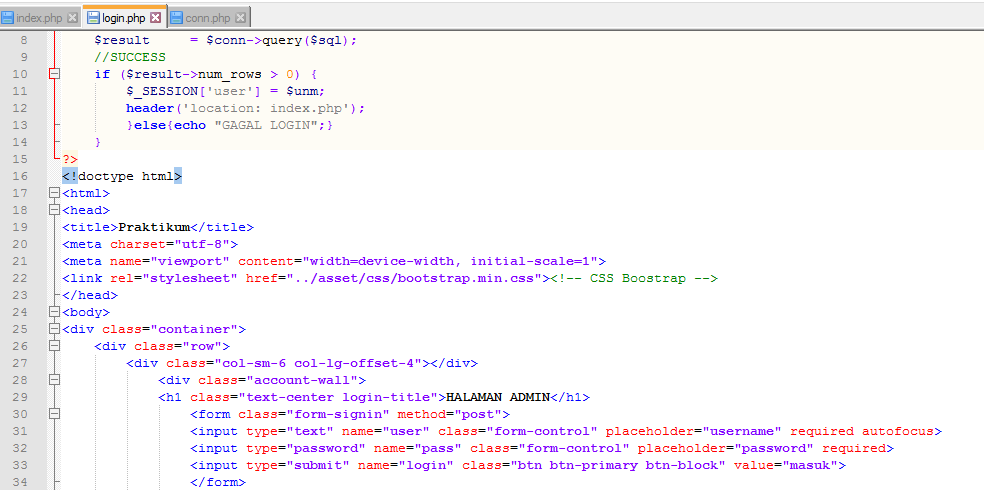The image size is (984, 490).
Task: Collapse the container div fold on line 25
Action: 55,328
